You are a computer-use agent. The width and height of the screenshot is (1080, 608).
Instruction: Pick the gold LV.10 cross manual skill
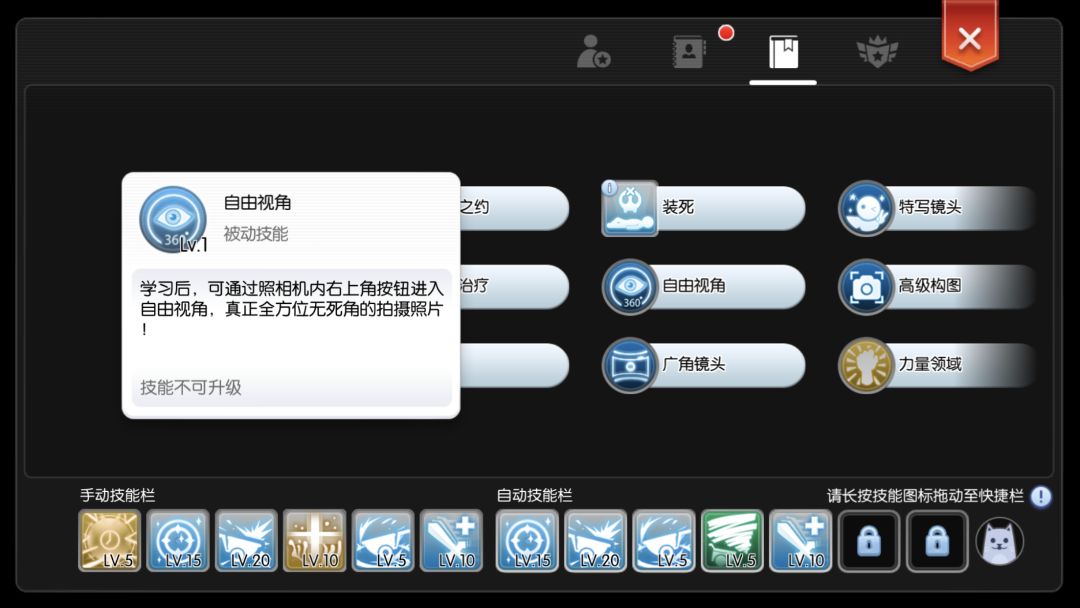click(x=315, y=541)
